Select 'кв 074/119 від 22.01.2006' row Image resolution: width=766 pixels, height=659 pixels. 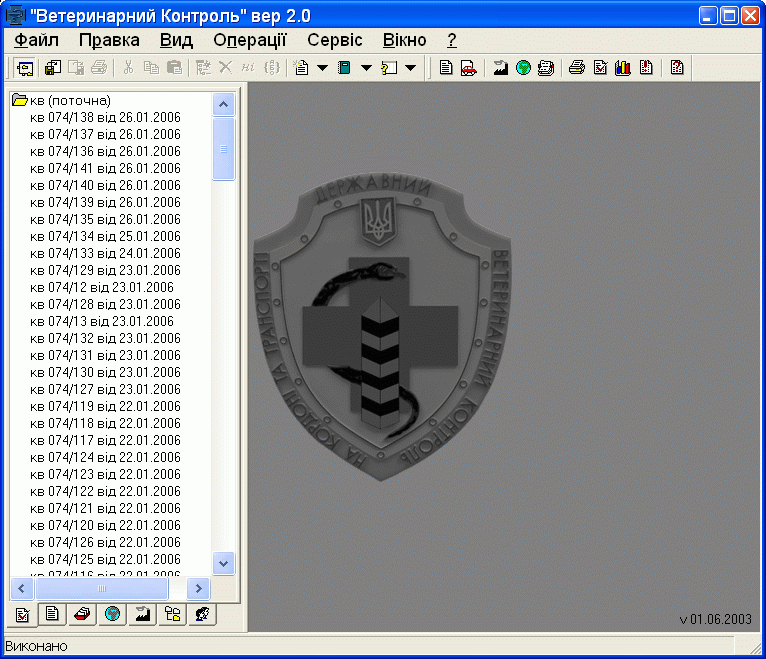coord(106,406)
